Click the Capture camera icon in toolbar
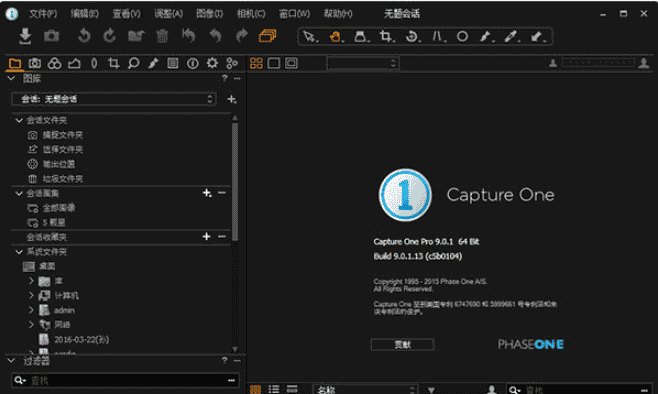Image resolution: width=658 pixels, height=394 pixels. pyautogui.click(x=52, y=36)
